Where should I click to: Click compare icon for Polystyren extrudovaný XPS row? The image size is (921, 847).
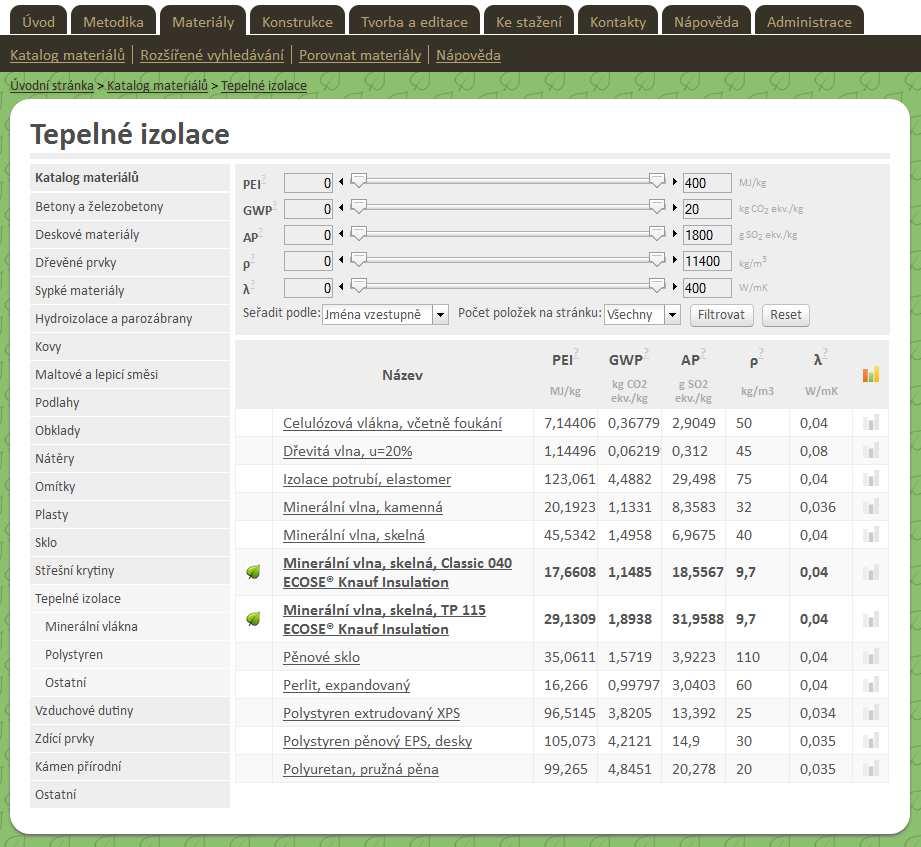click(870, 713)
